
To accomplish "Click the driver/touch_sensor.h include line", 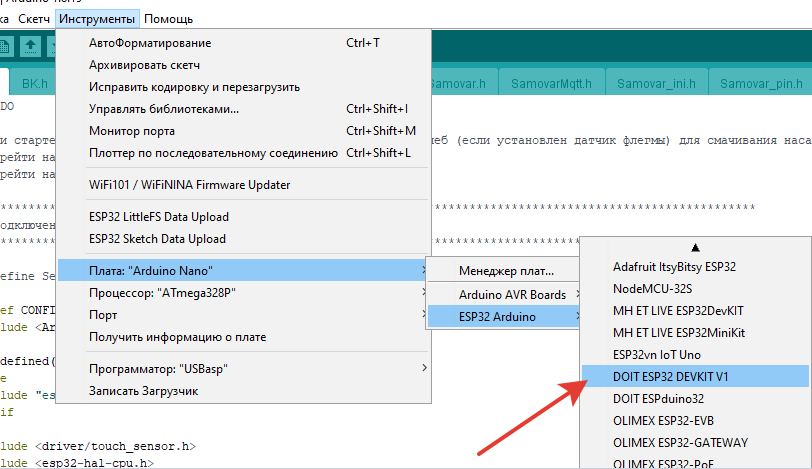I will 98,446.
